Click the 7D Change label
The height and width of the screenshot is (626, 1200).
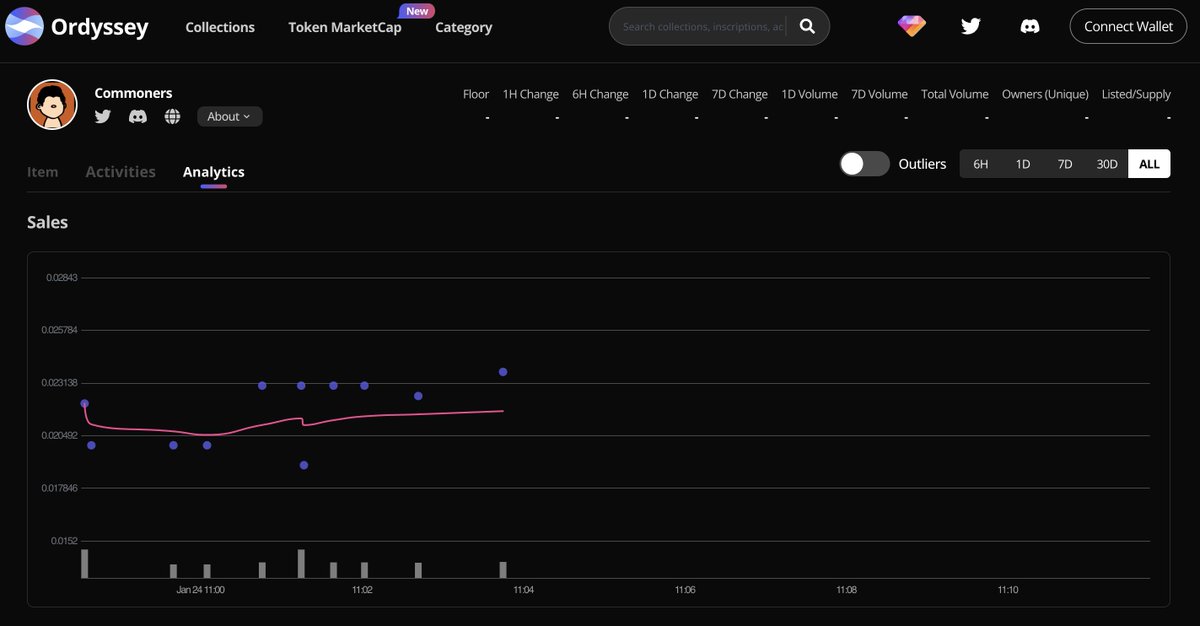click(740, 94)
